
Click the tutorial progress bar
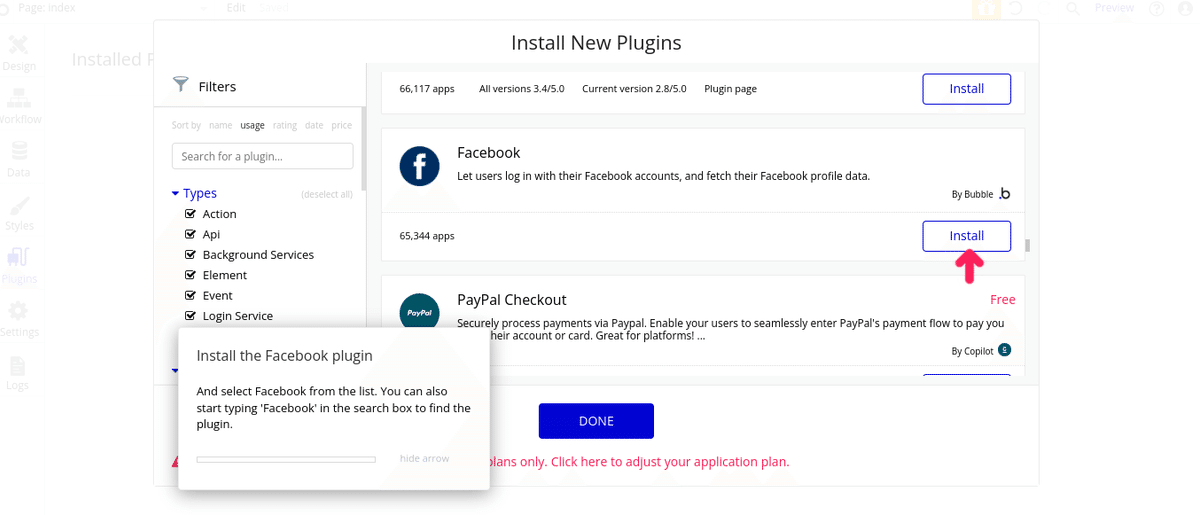[286, 459]
